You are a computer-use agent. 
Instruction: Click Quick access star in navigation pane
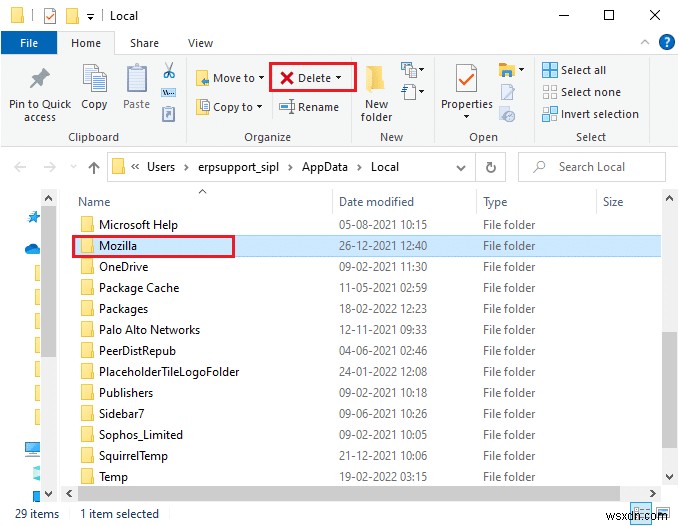[33, 217]
